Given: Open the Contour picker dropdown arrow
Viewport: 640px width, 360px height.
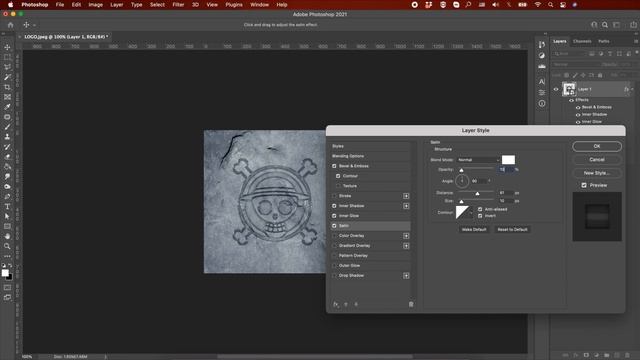Looking at the screenshot, I should click(471, 213).
